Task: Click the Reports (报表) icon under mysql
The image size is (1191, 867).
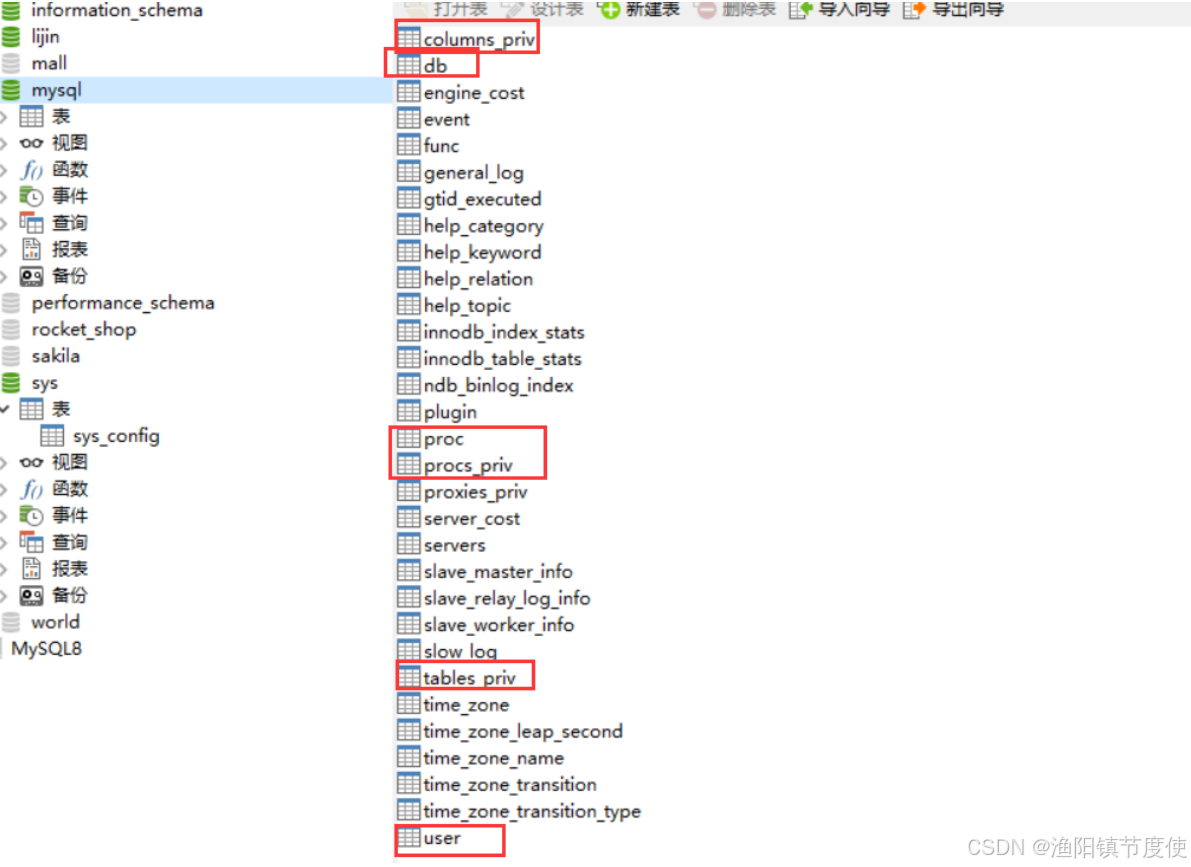Action: click(31, 249)
